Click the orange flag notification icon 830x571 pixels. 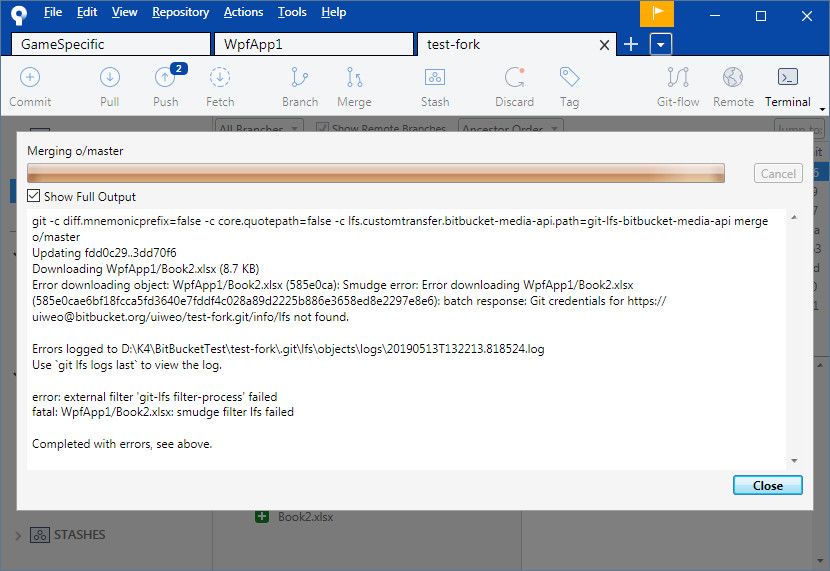(657, 13)
